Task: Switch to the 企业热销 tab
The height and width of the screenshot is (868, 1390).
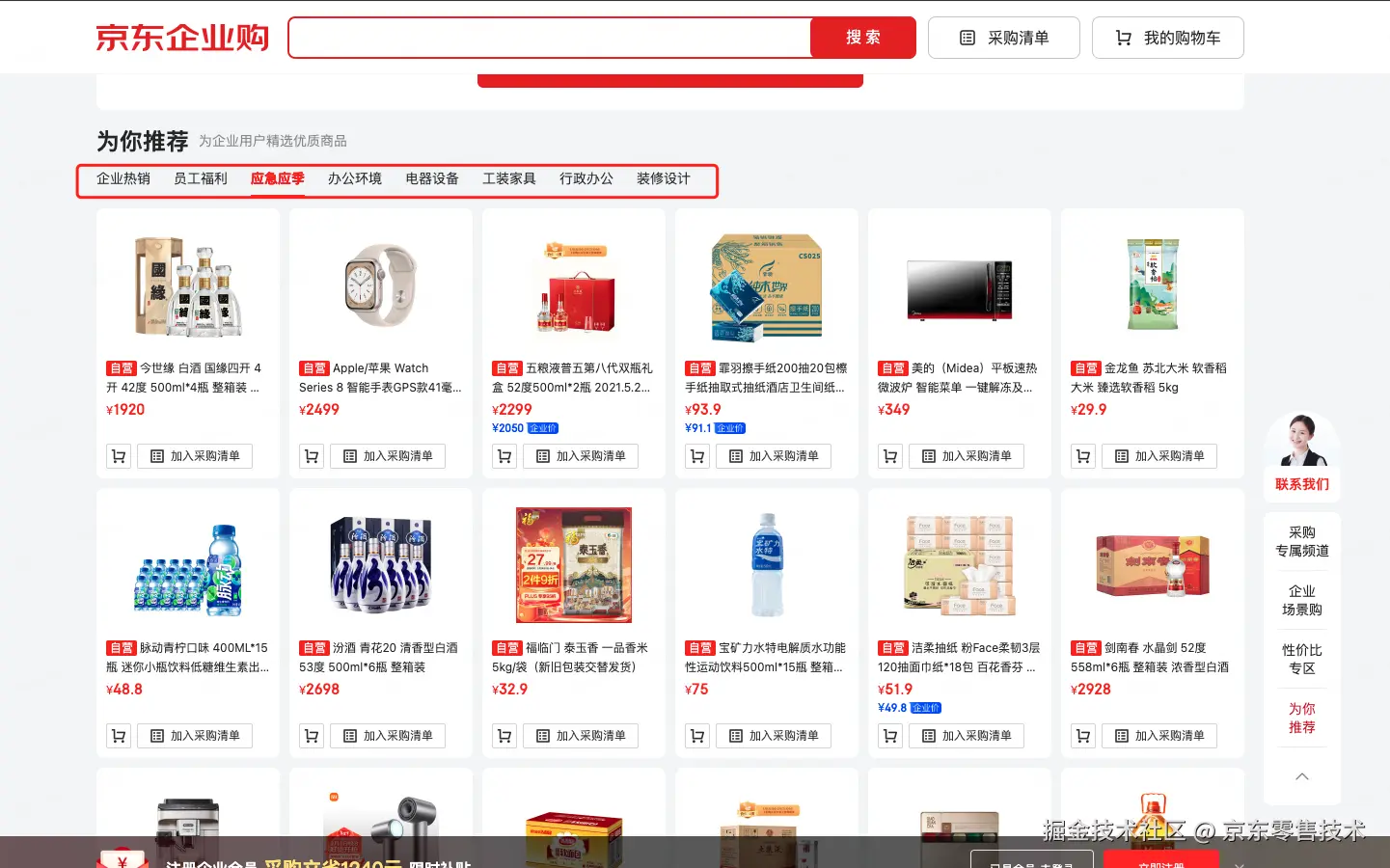Action: pyautogui.click(x=123, y=178)
